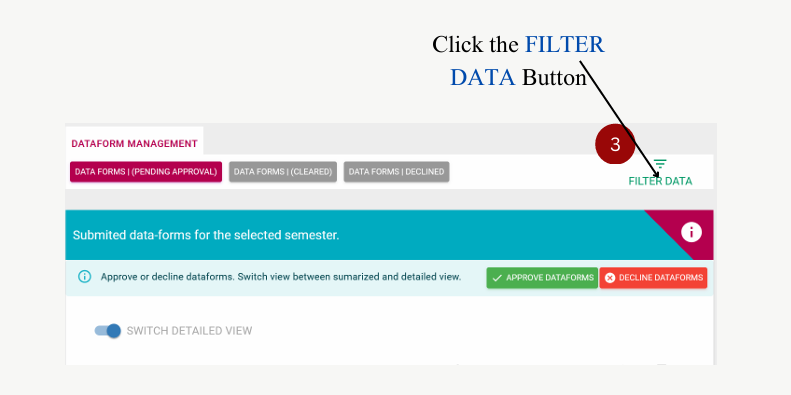Click the white info icon on magenta corner
The image size is (791, 395).
coord(691,232)
